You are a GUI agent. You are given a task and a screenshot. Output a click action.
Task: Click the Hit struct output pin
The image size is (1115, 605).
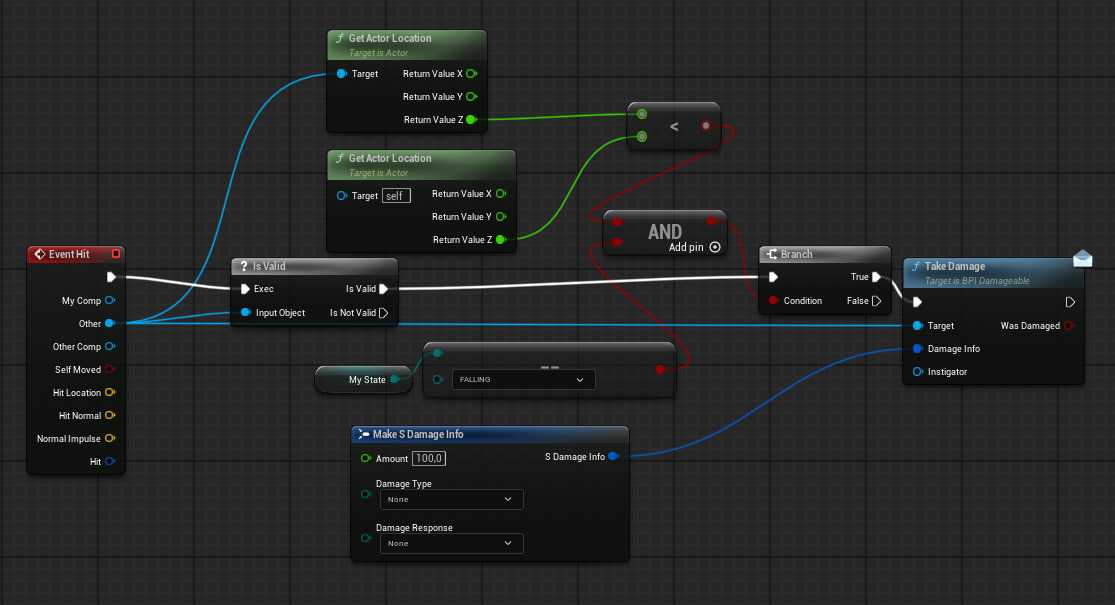coord(110,461)
